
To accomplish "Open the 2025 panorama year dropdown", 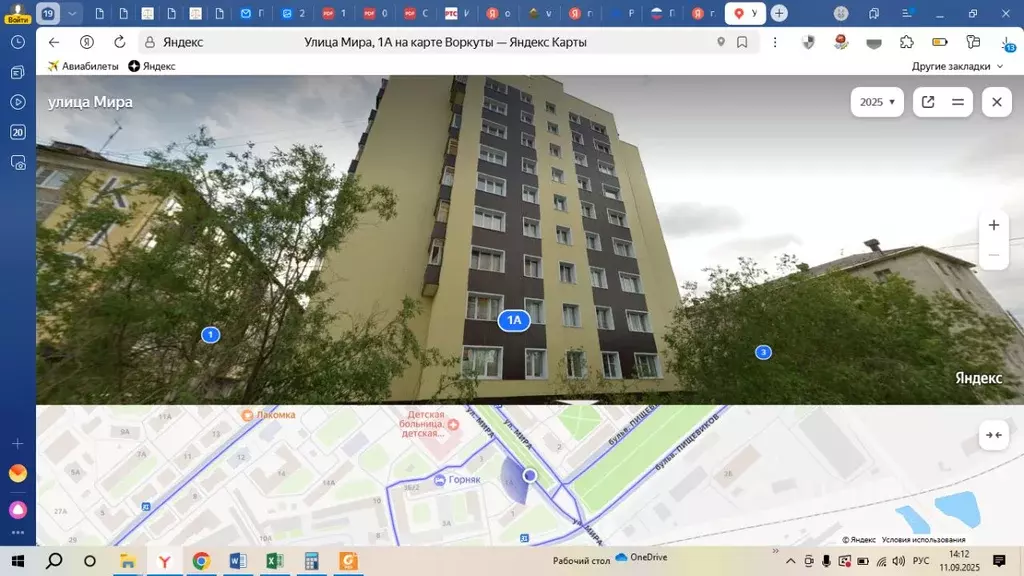I will coord(878,102).
